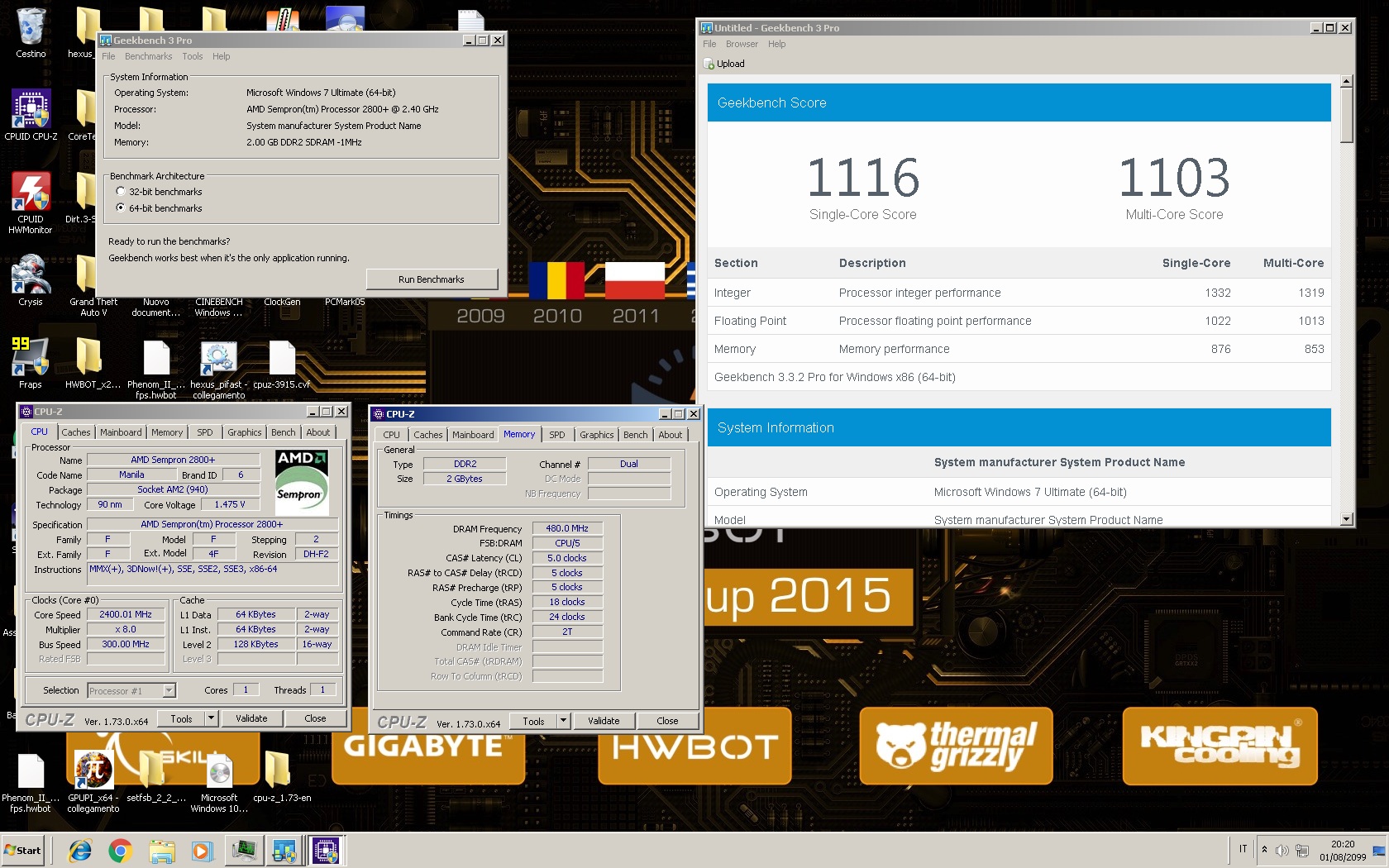Show hidden tray icons arrow
1389x868 pixels.
[1264, 850]
